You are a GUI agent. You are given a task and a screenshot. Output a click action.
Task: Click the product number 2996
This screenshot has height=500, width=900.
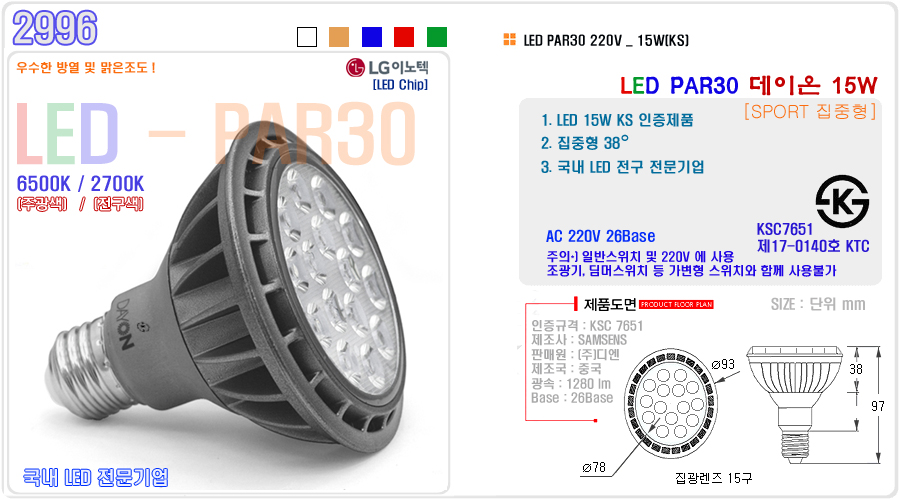(x=55, y=28)
